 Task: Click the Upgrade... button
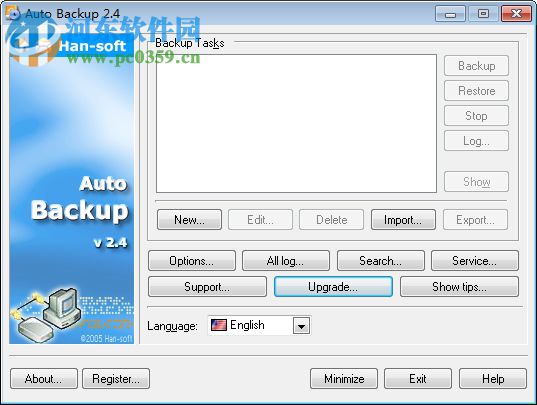point(333,287)
